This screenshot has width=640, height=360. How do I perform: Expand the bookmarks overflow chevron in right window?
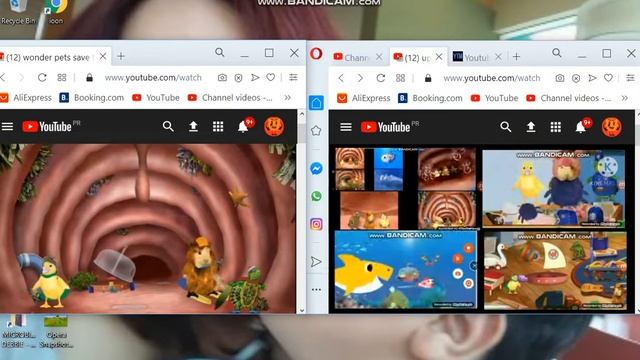[x=625, y=98]
